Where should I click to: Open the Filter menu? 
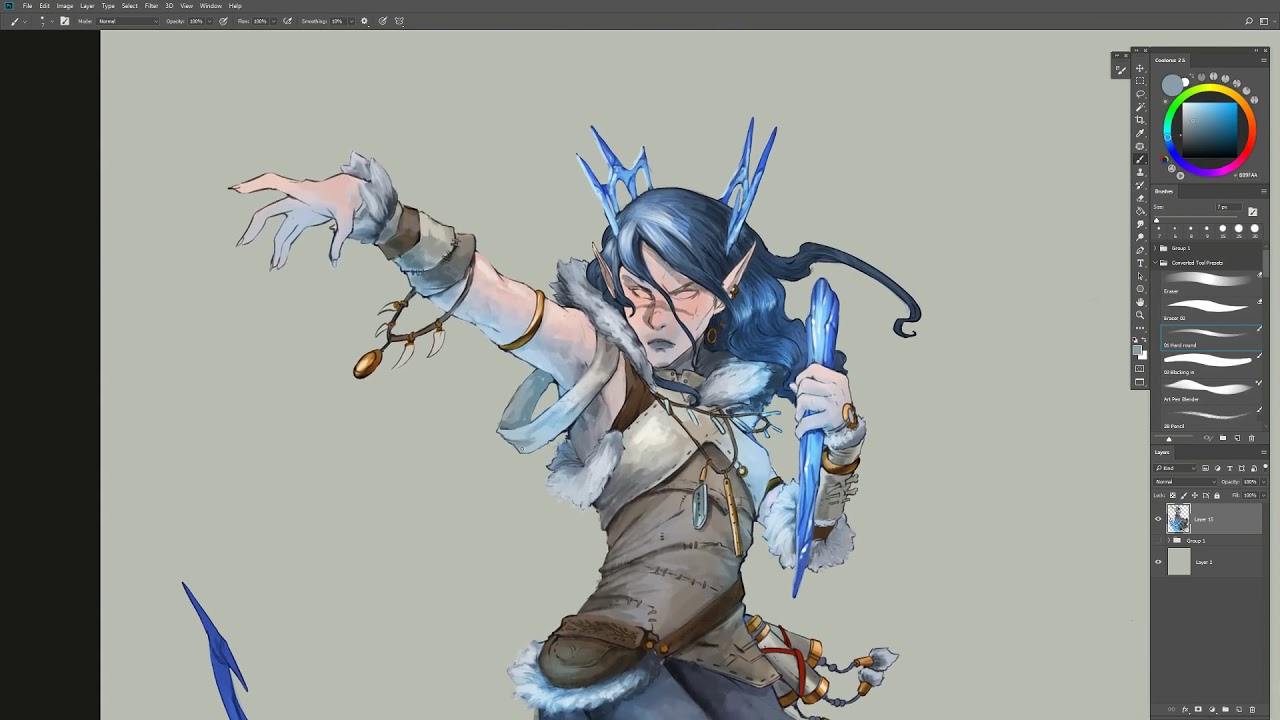tap(152, 6)
